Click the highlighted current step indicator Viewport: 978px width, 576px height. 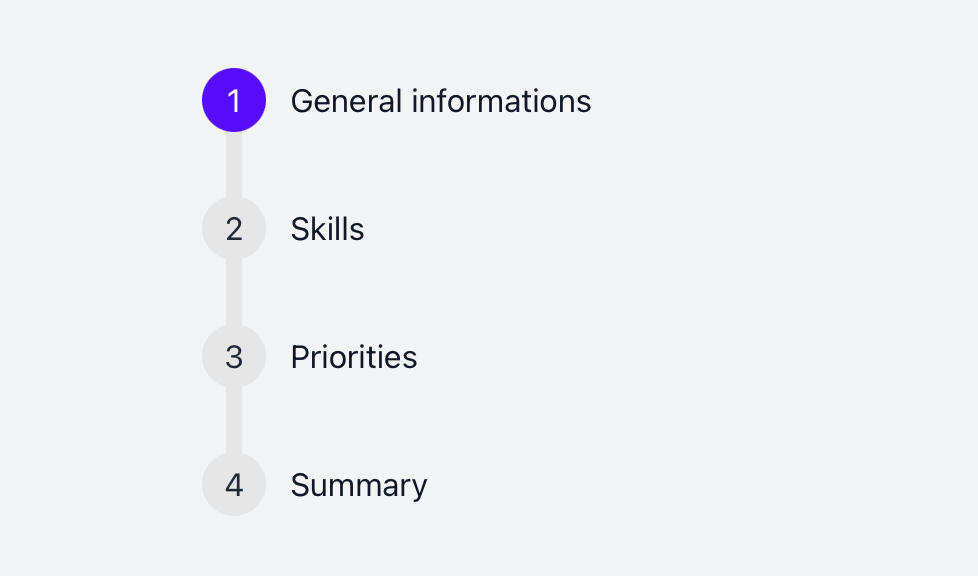pyautogui.click(x=234, y=100)
